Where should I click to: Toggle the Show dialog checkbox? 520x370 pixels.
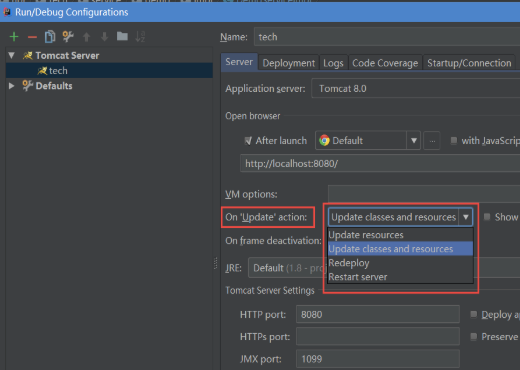click(x=487, y=217)
